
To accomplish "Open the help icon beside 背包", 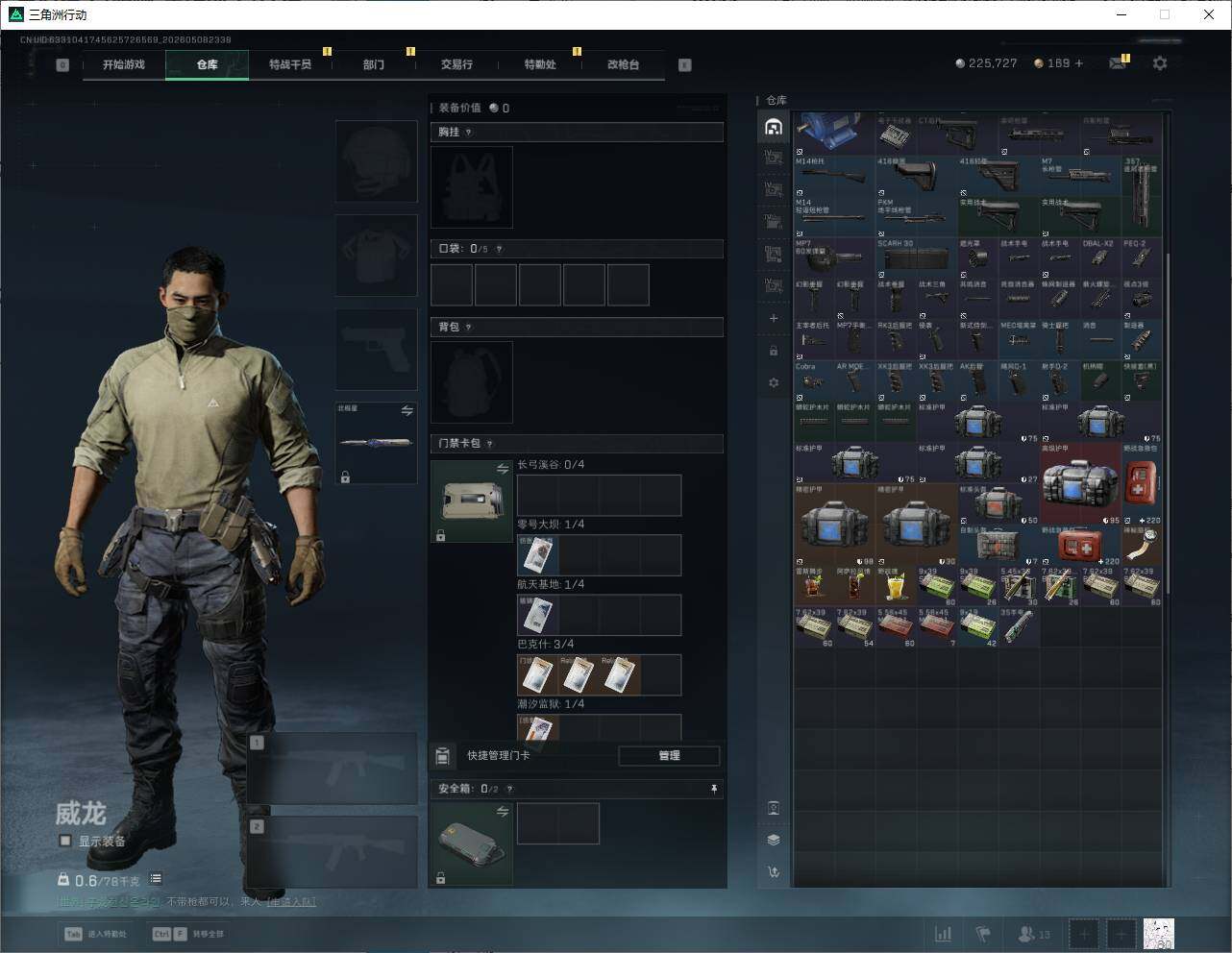I will 469,328.
